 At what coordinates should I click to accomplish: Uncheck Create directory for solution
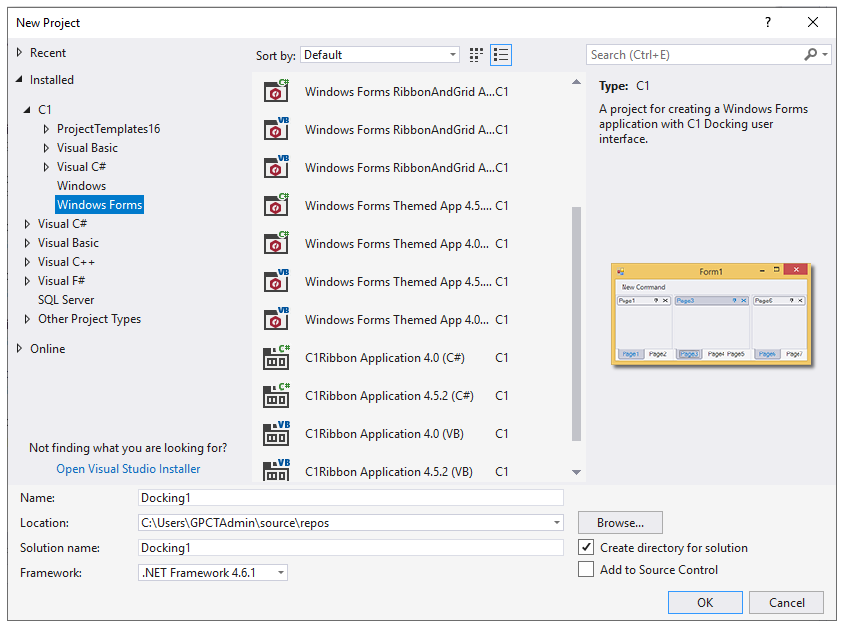(586, 547)
